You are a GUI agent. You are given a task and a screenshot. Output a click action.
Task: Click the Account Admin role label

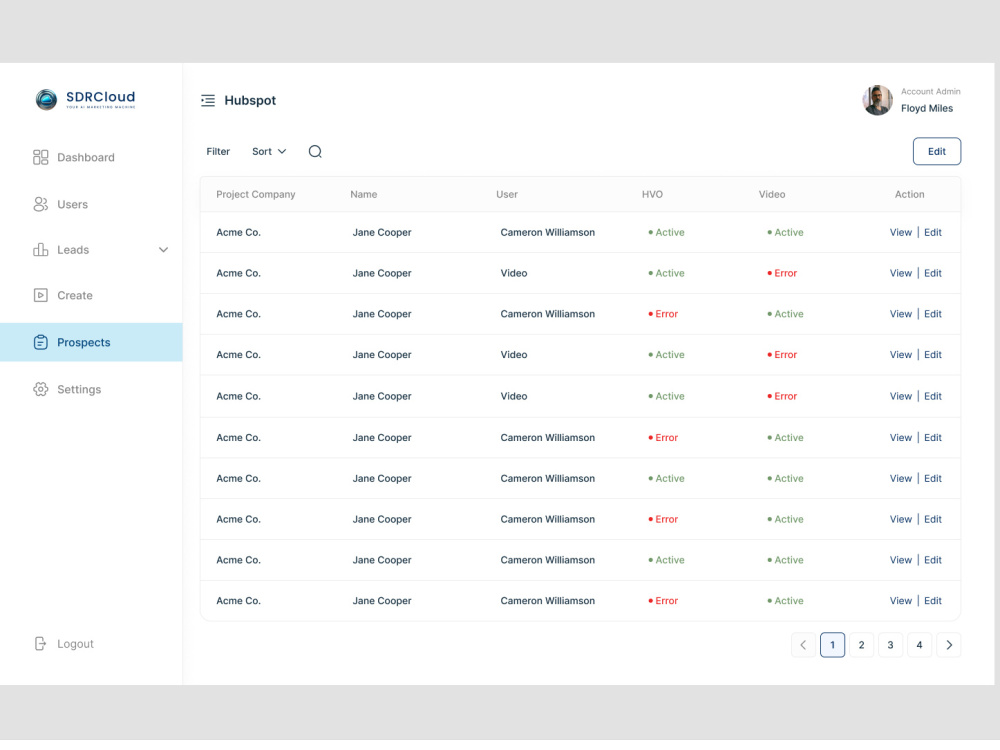coord(930,91)
